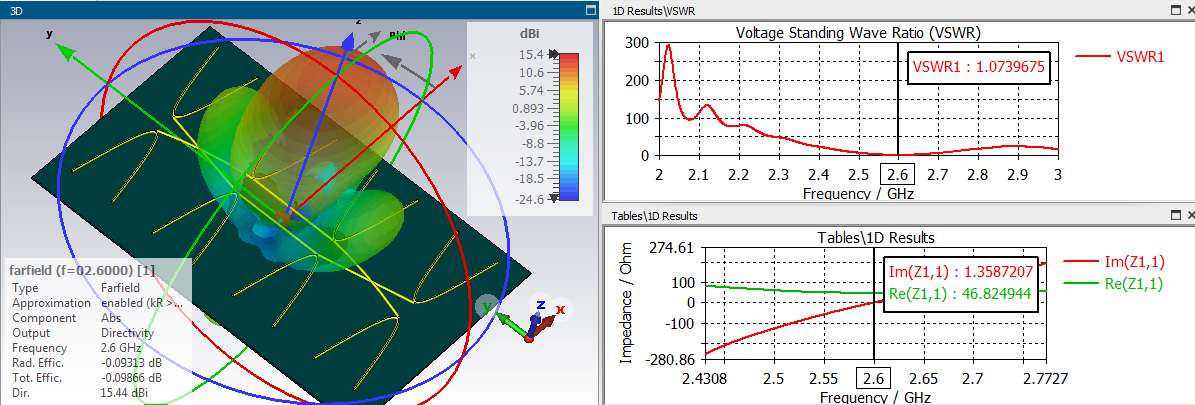Click the dBi color ramp bar
Image resolution: width=1195 pixels, height=405 pixels.
(569, 126)
